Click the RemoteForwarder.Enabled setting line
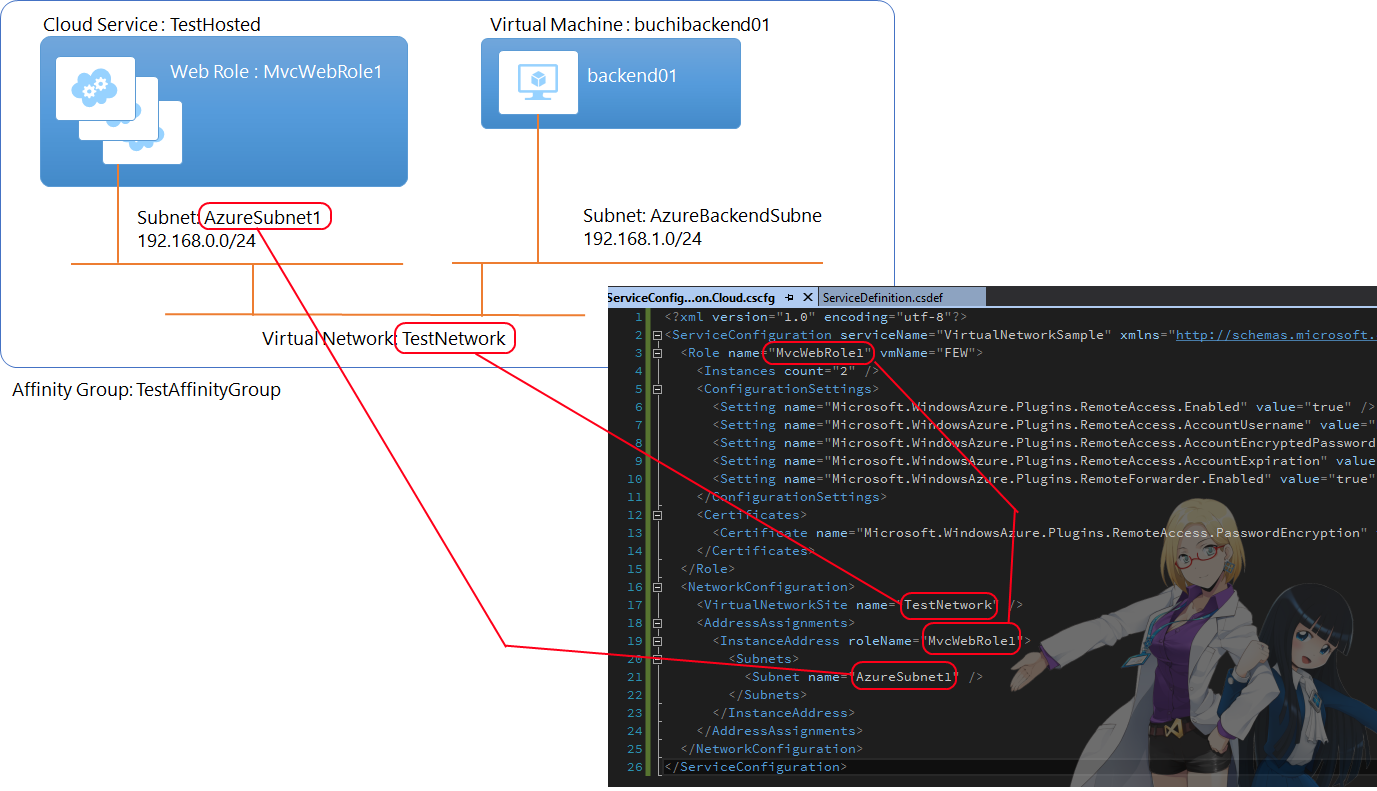Image resolution: width=1377 pixels, height=791 pixels. 1044,479
